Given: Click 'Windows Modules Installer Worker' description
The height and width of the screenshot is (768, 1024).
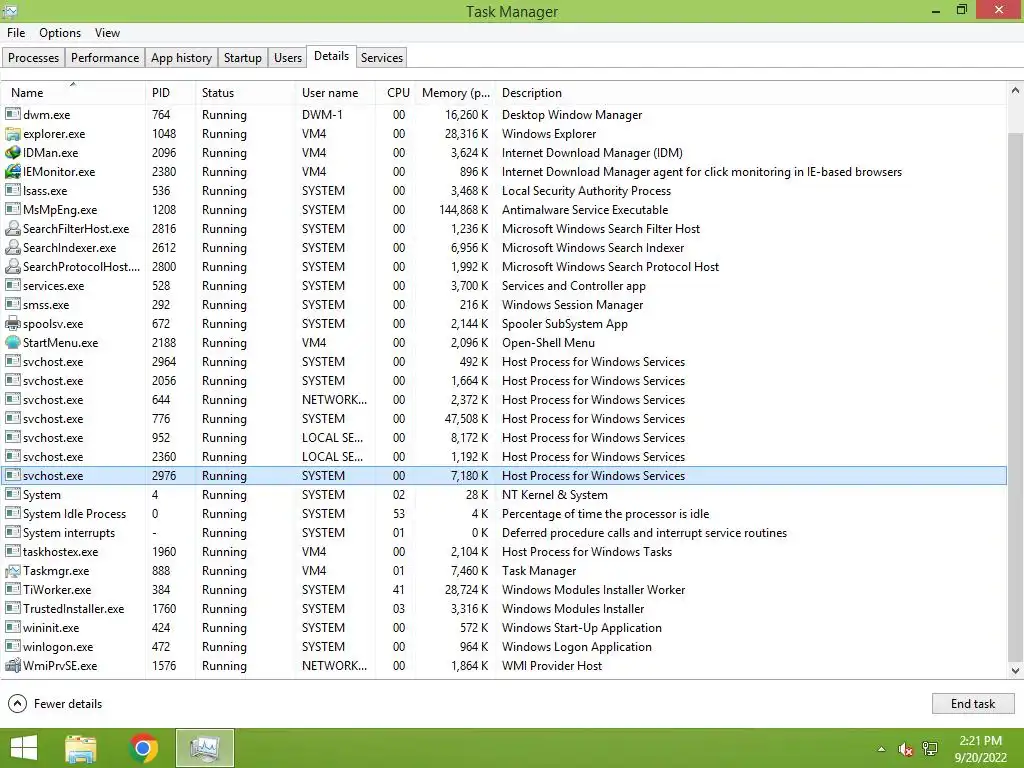Looking at the screenshot, I should [593, 589].
